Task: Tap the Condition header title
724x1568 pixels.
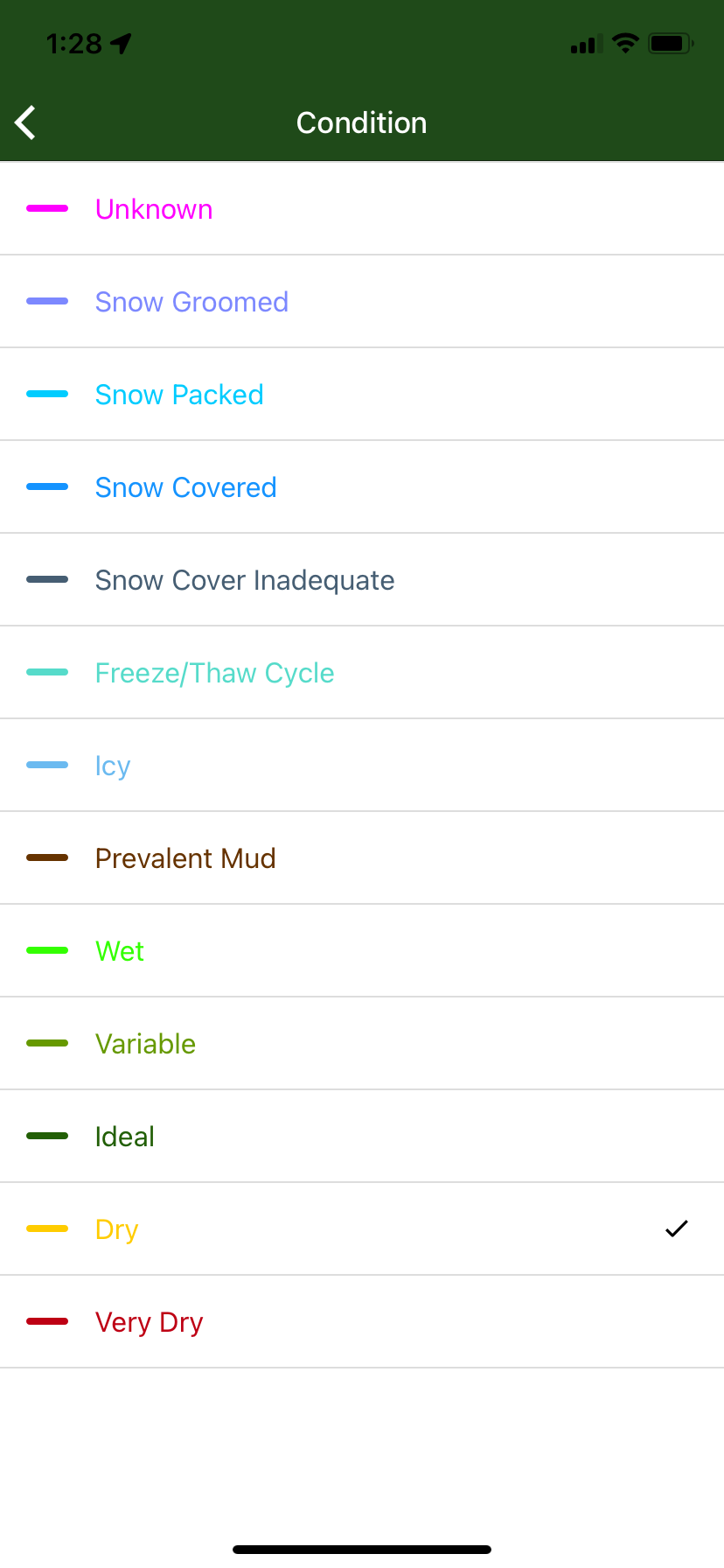Action: click(x=361, y=122)
